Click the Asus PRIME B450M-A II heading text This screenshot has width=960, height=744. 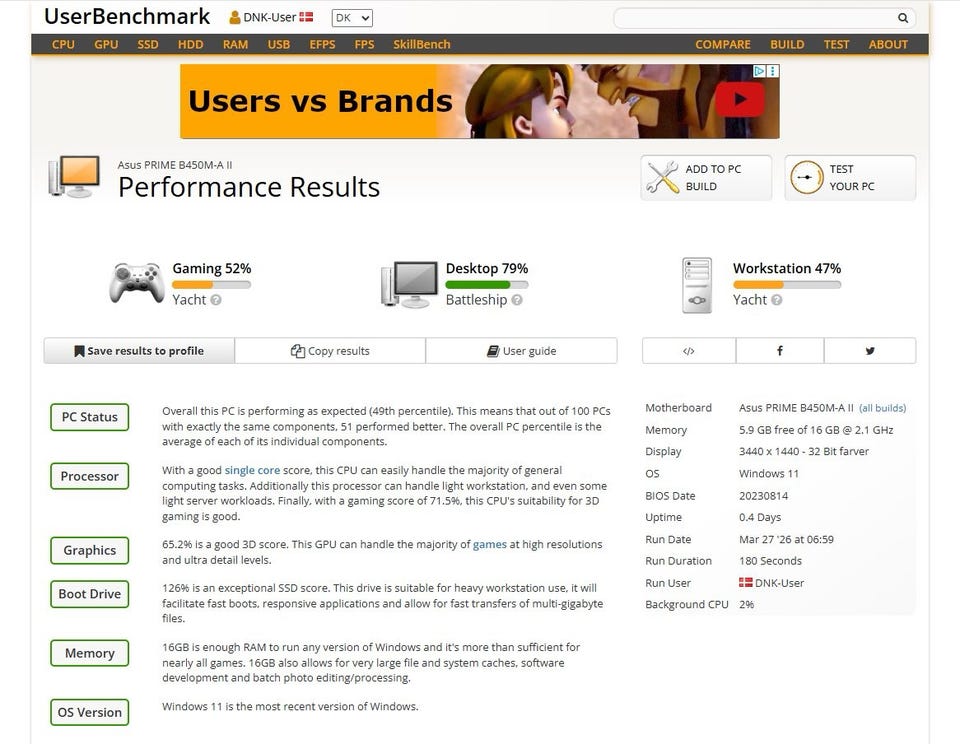coord(174,165)
